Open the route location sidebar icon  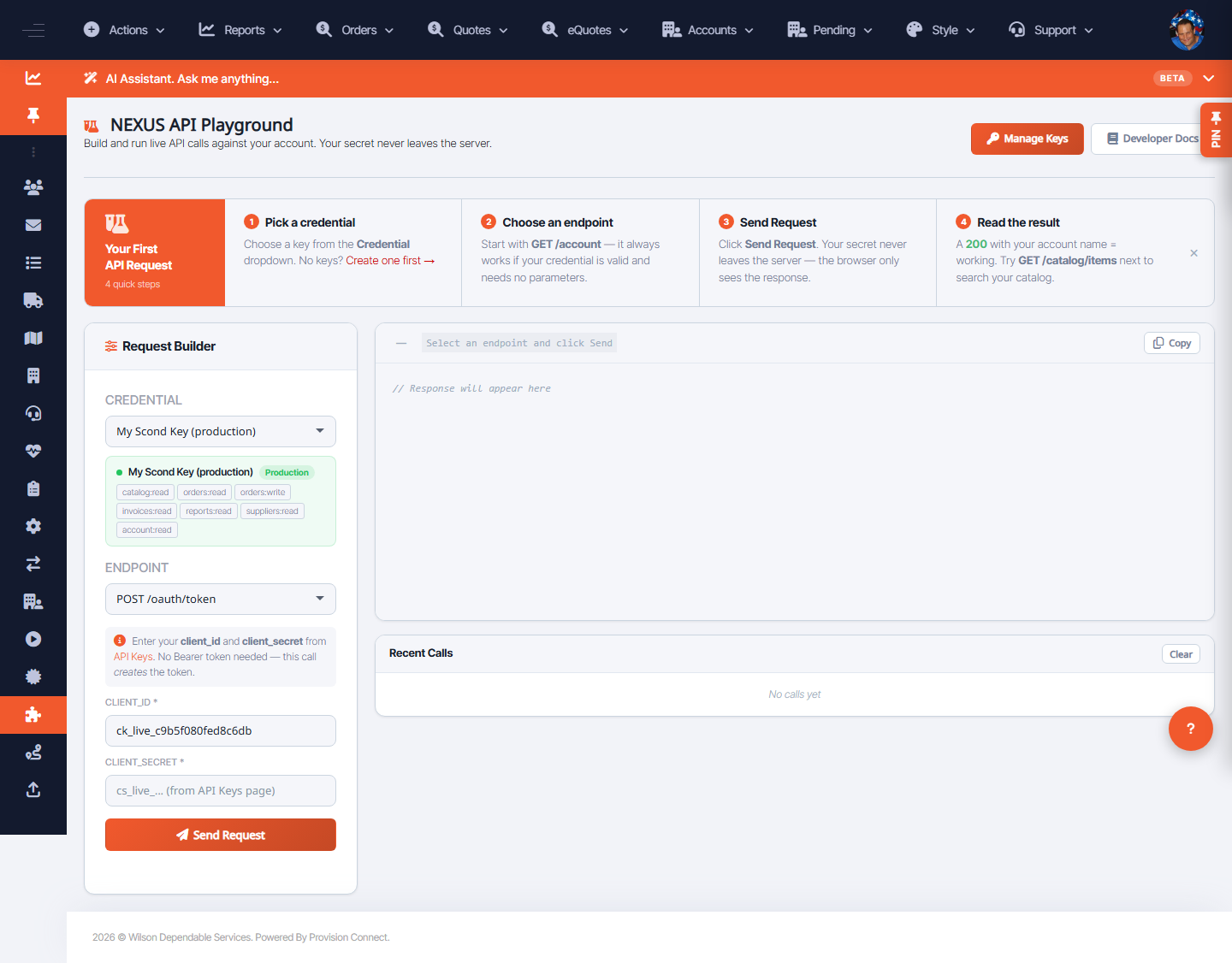pyautogui.click(x=33, y=752)
